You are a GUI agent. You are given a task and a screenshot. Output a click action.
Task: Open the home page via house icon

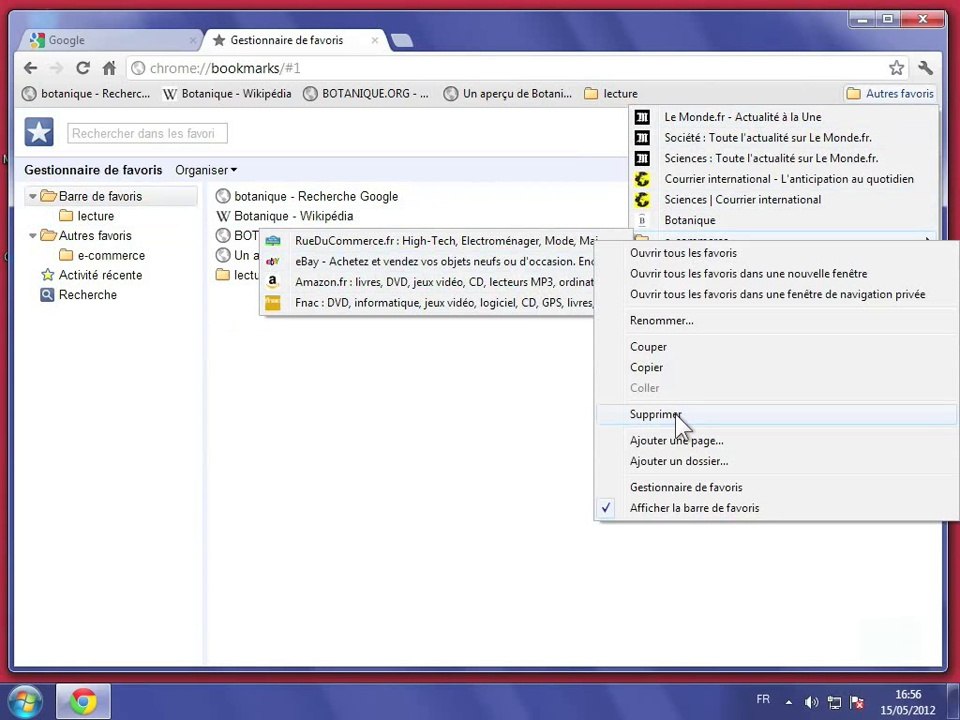point(109,68)
